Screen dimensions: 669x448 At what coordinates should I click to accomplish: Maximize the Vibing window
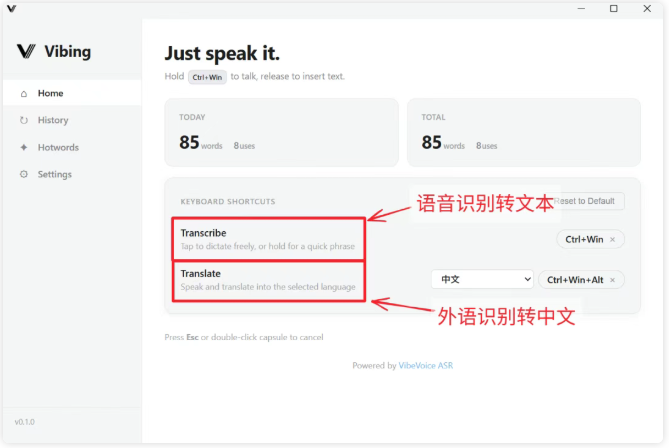[x=614, y=9]
